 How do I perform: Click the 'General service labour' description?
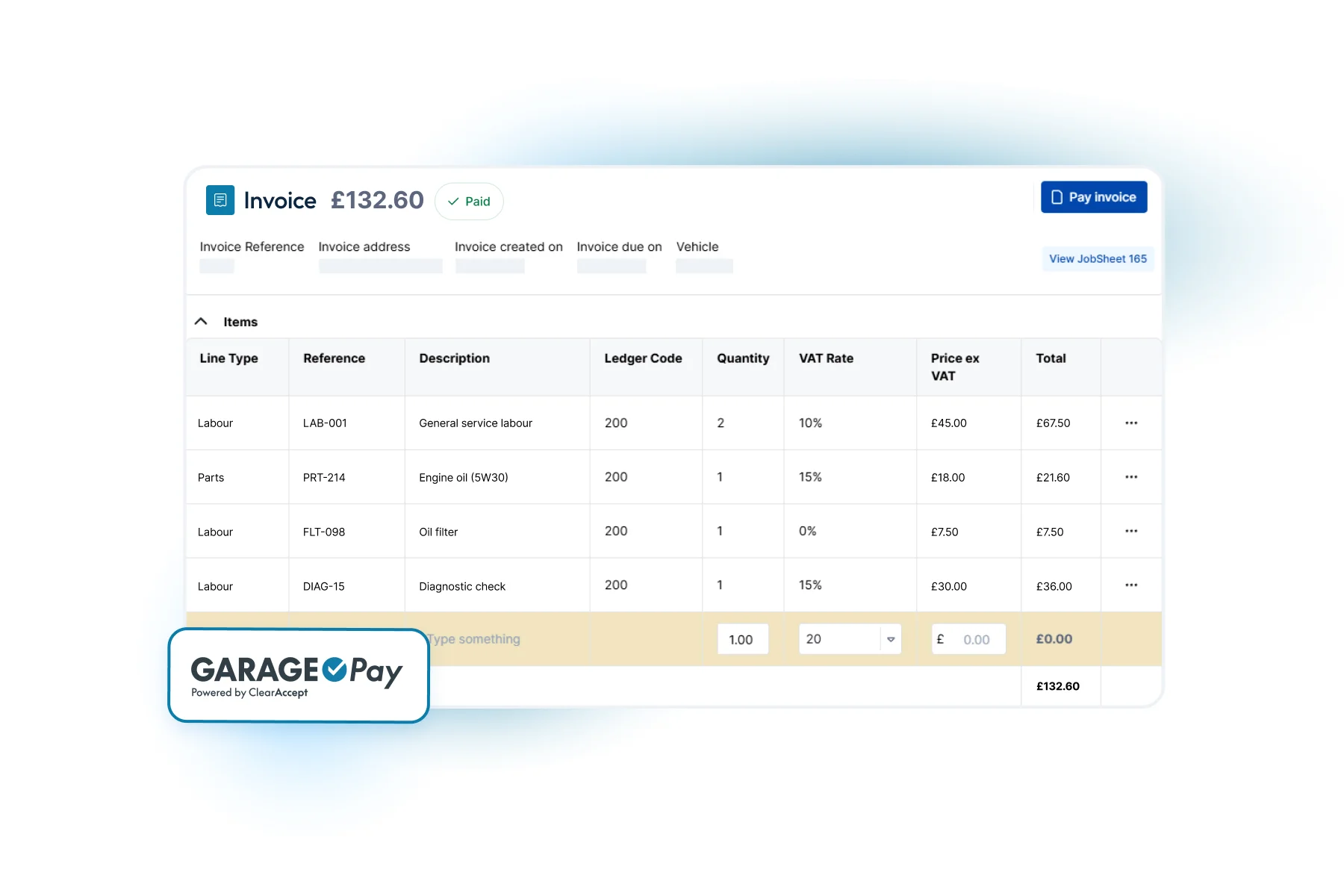(476, 423)
